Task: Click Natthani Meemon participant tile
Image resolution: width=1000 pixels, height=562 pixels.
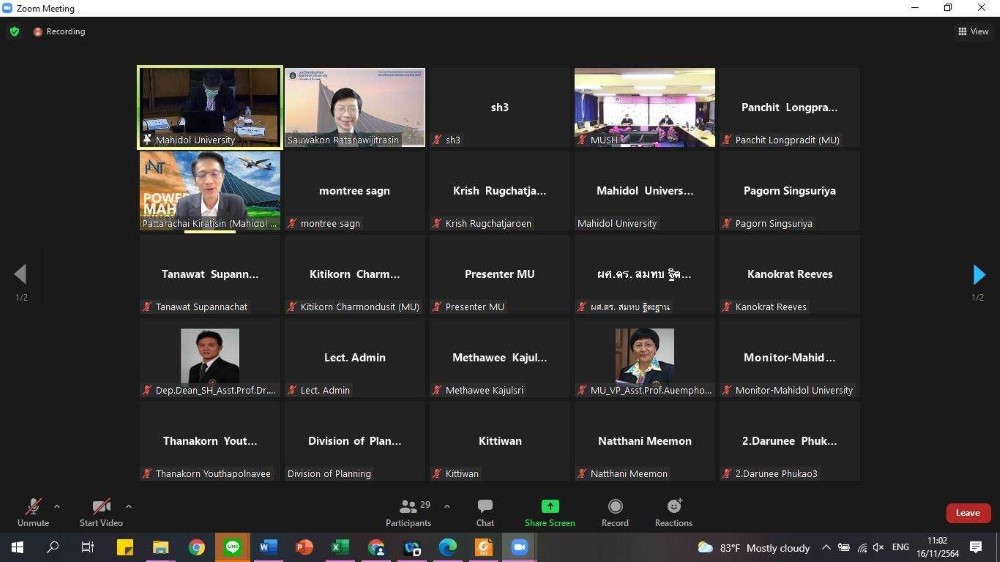Action: point(644,441)
